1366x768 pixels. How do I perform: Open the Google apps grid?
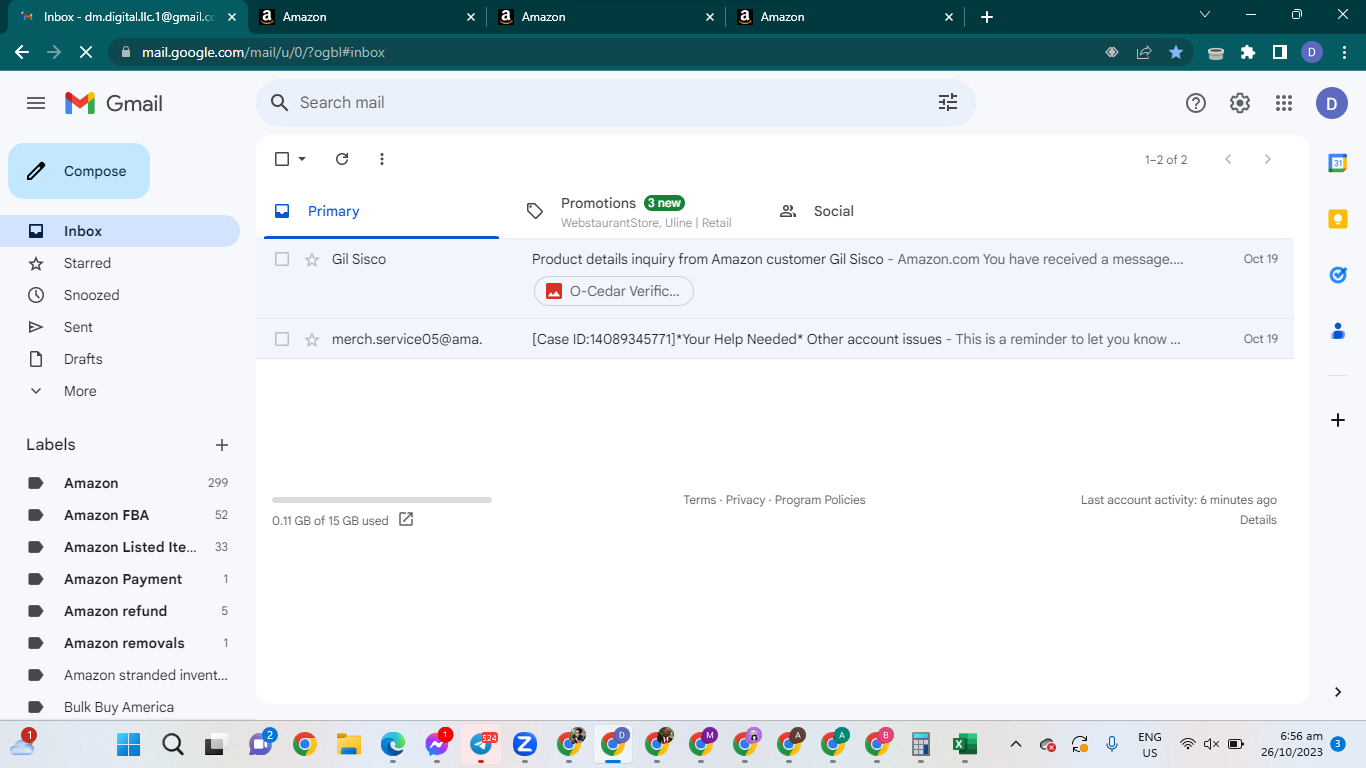(1284, 103)
